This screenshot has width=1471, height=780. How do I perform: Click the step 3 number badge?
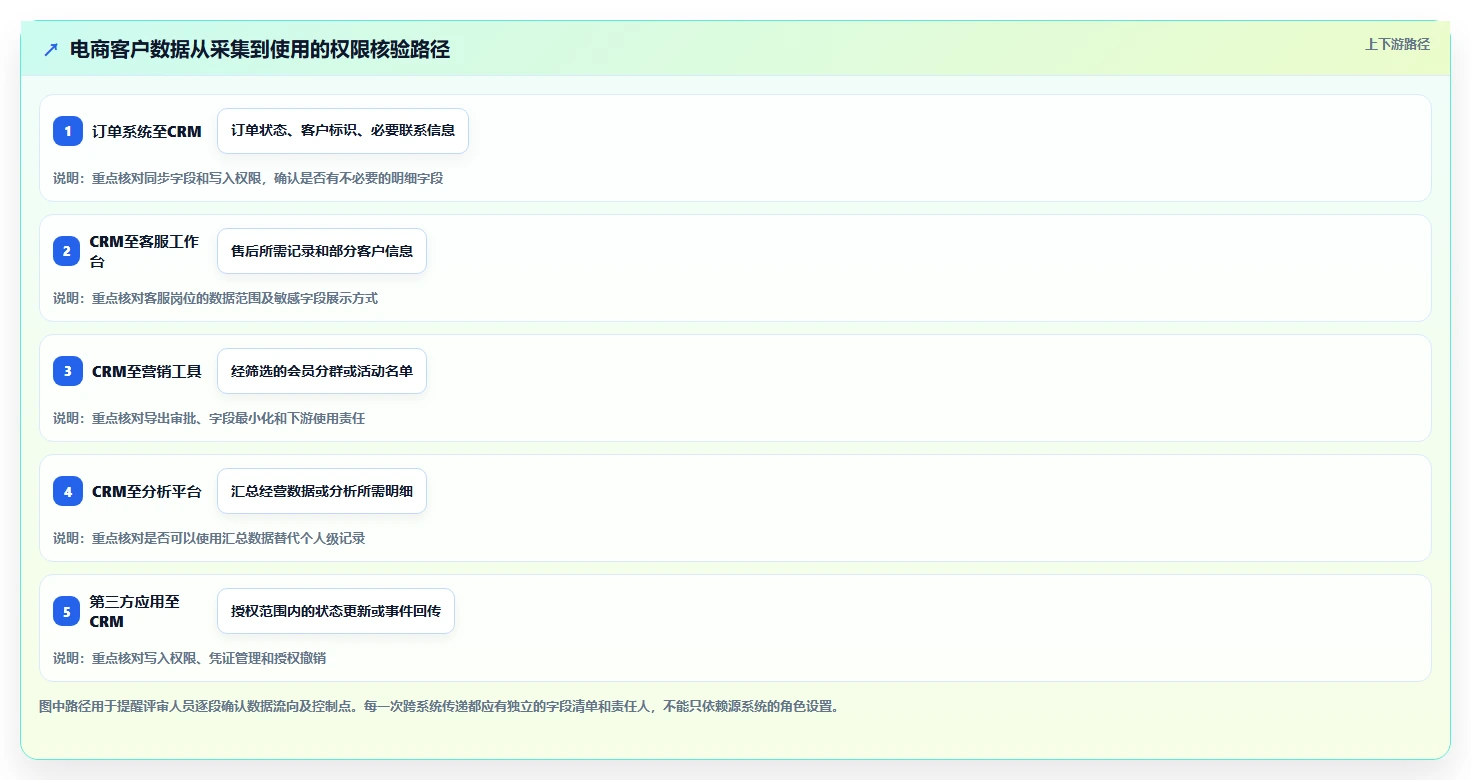(68, 371)
